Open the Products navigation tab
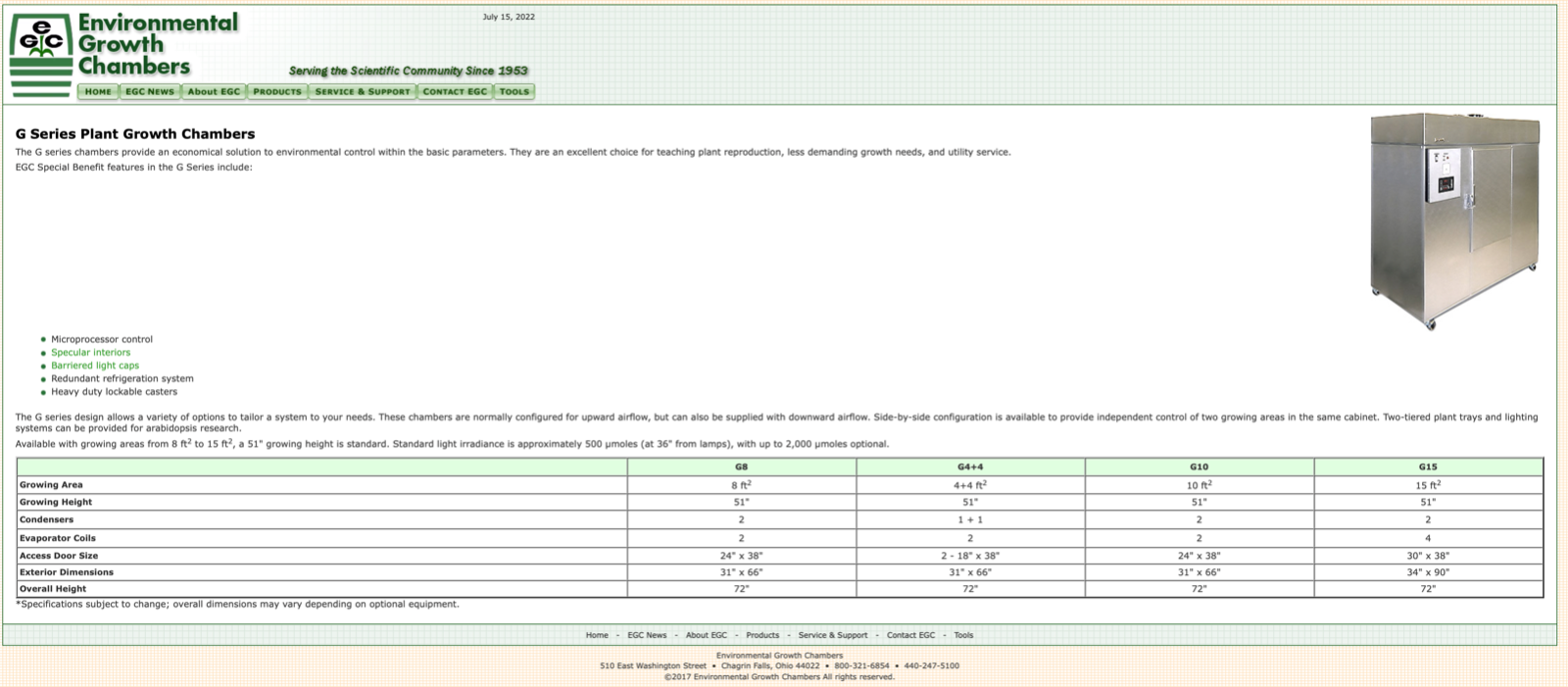 (277, 91)
